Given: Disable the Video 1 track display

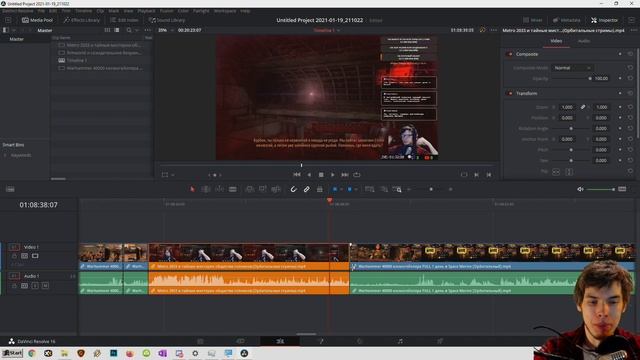Looking at the screenshot, I should 35,256.
